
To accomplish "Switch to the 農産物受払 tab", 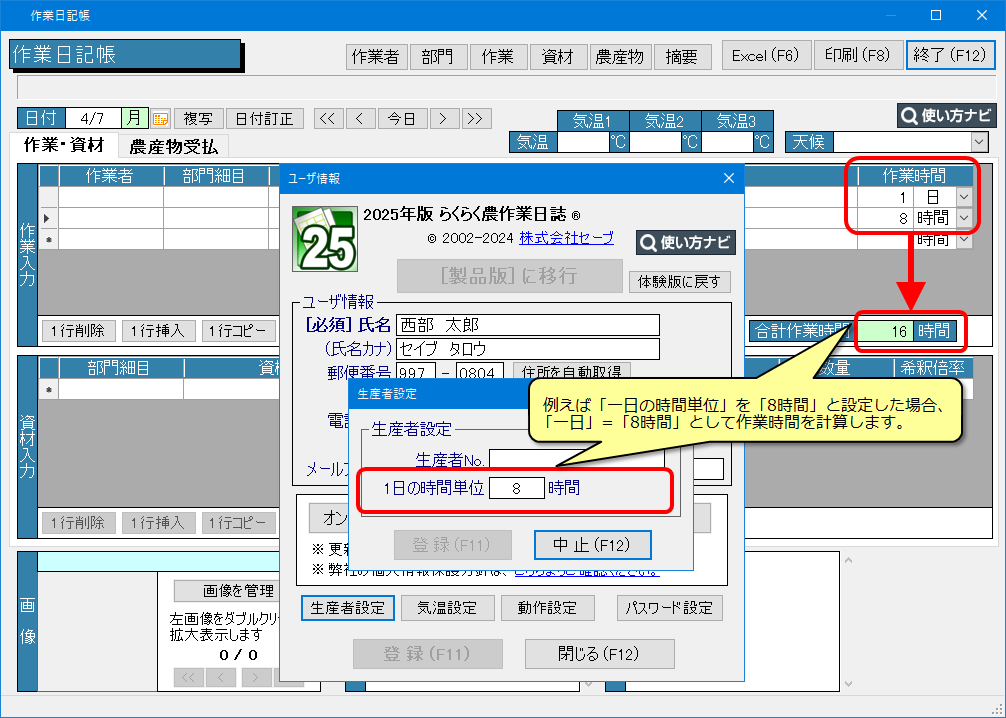I will (x=173, y=146).
